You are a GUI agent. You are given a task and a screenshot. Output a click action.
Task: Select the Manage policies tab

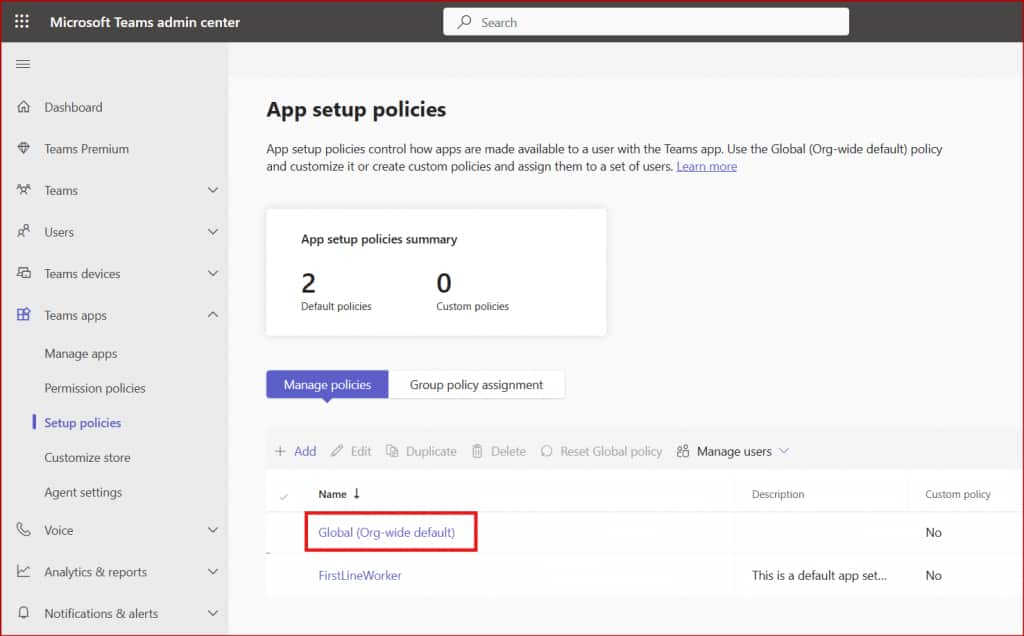tap(327, 384)
